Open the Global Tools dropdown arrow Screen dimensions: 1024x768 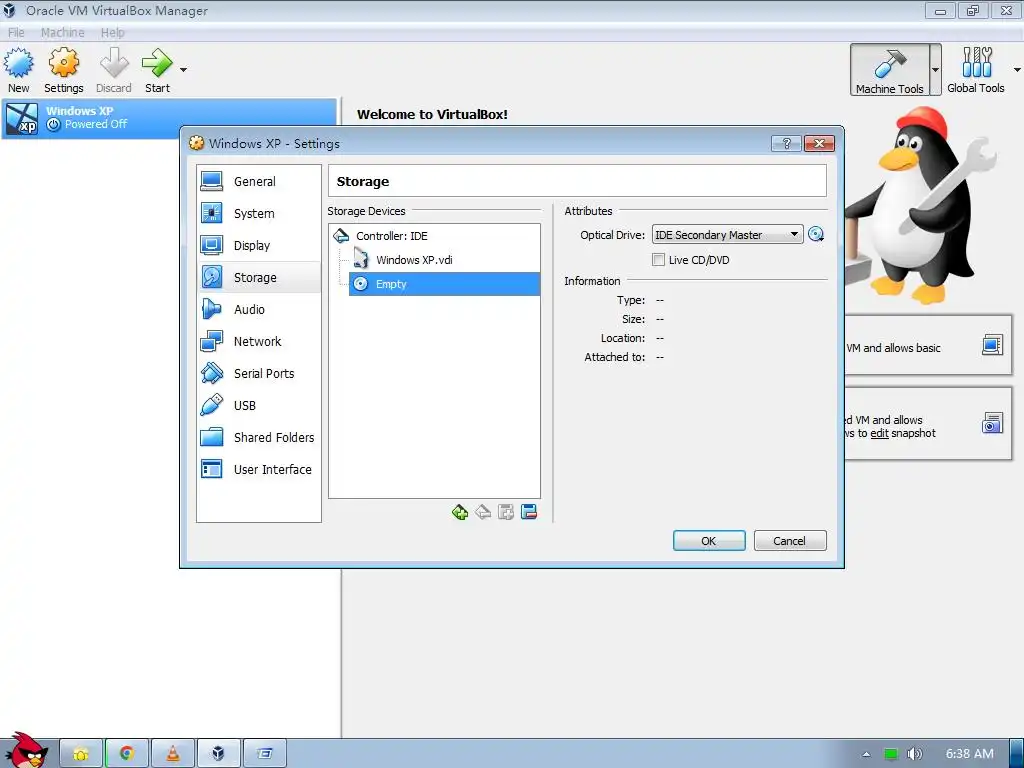tap(1017, 70)
